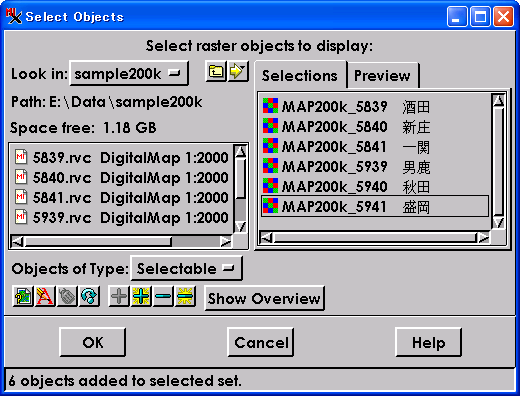Click the file icon of 5841.rvc
The image size is (520, 396).
[x=21, y=197]
